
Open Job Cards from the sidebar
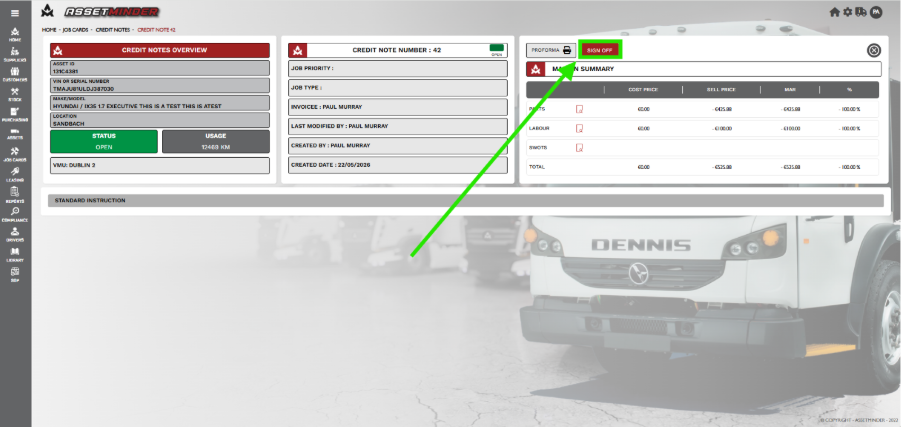tap(15, 155)
